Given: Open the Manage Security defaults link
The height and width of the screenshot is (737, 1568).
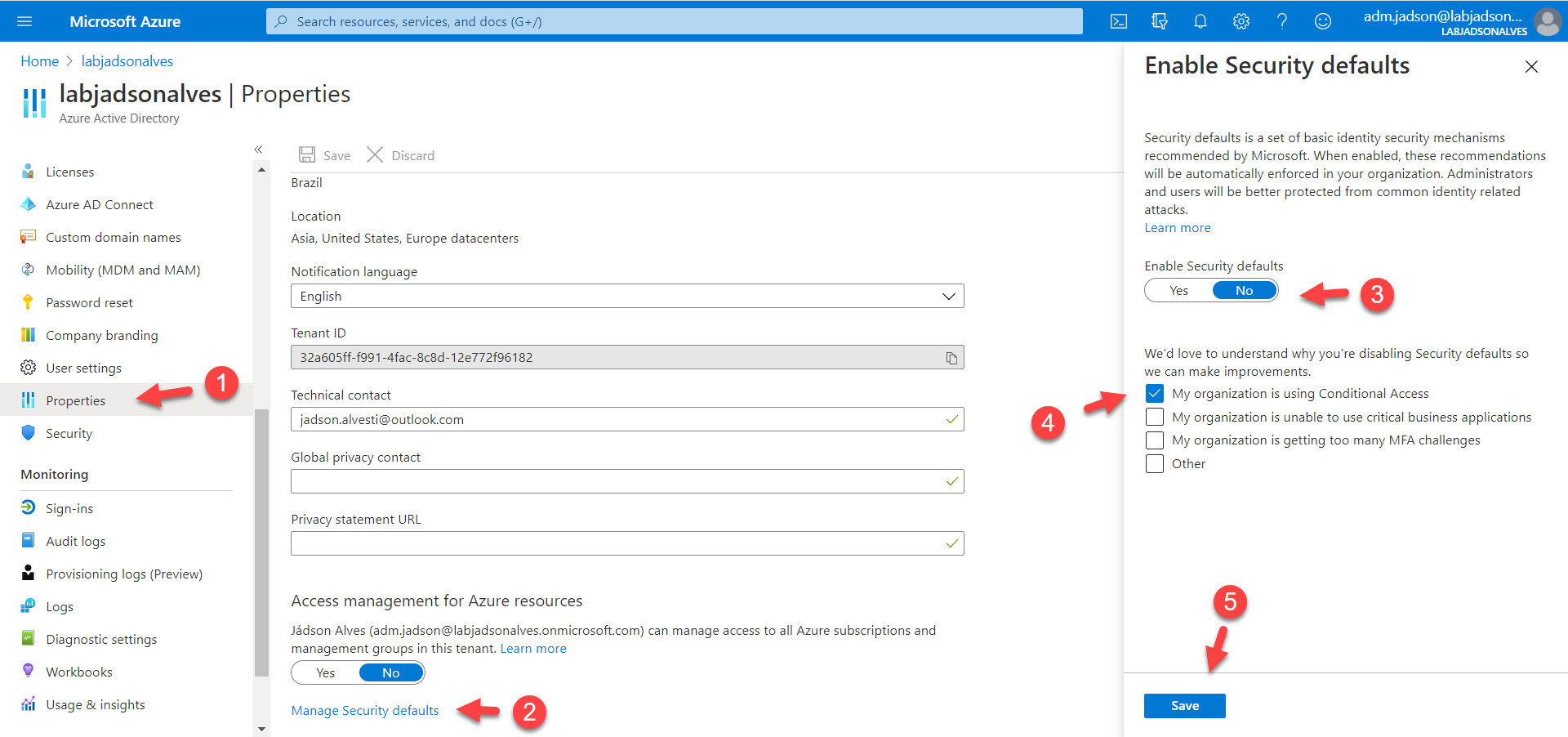Looking at the screenshot, I should [x=364, y=711].
